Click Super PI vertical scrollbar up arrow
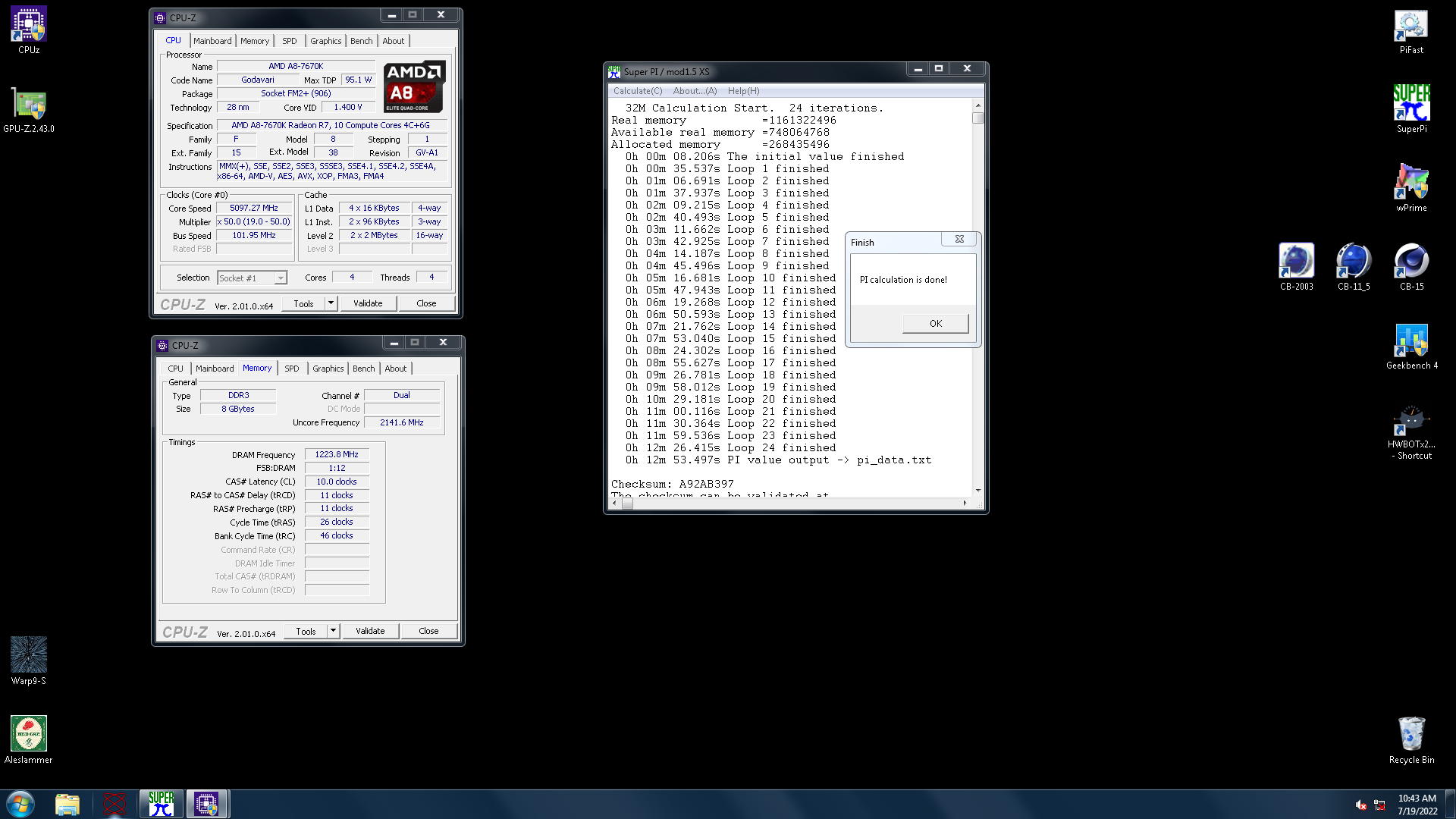Image resolution: width=1456 pixels, height=819 pixels. click(x=978, y=105)
